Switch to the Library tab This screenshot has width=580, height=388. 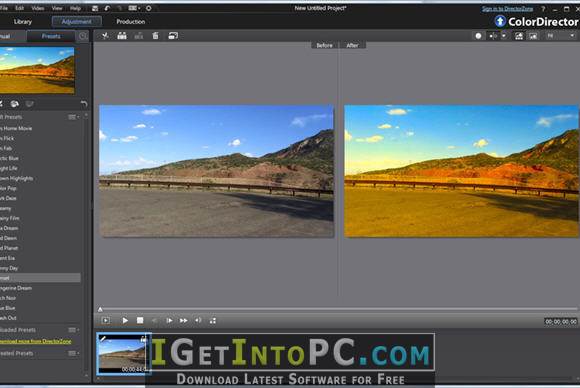[x=23, y=21]
